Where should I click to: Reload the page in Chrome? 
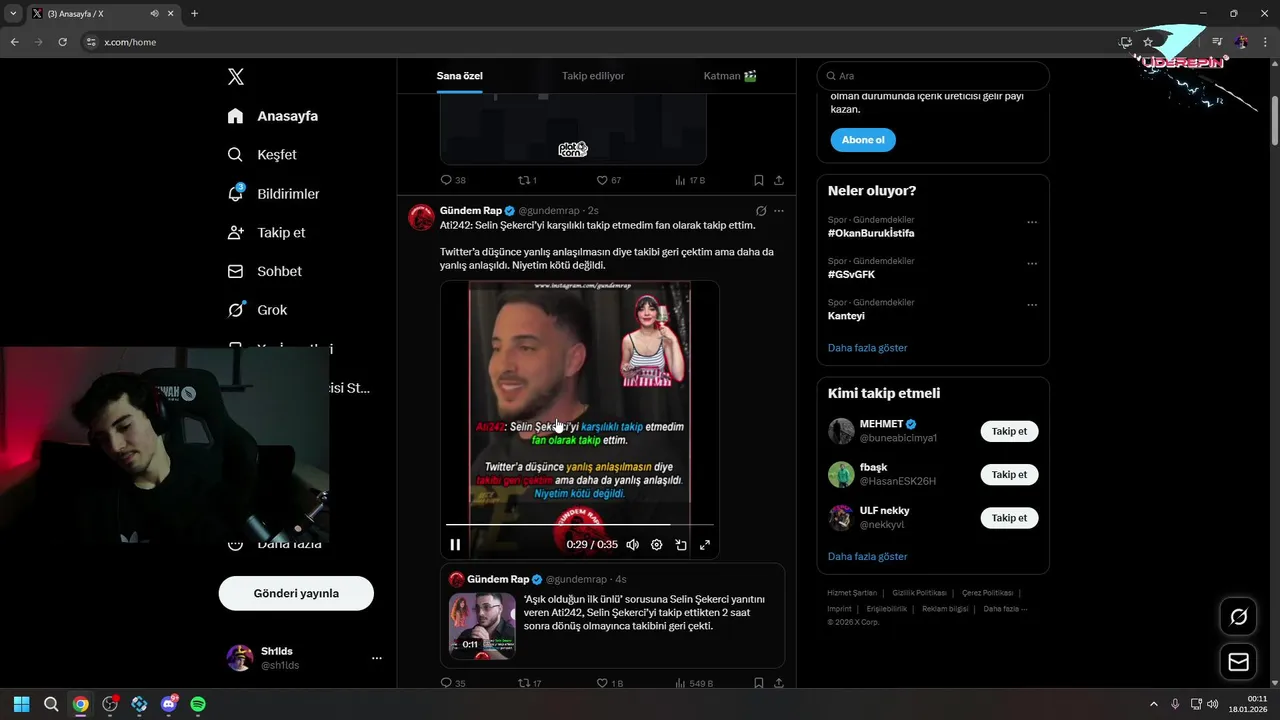tap(62, 42)
